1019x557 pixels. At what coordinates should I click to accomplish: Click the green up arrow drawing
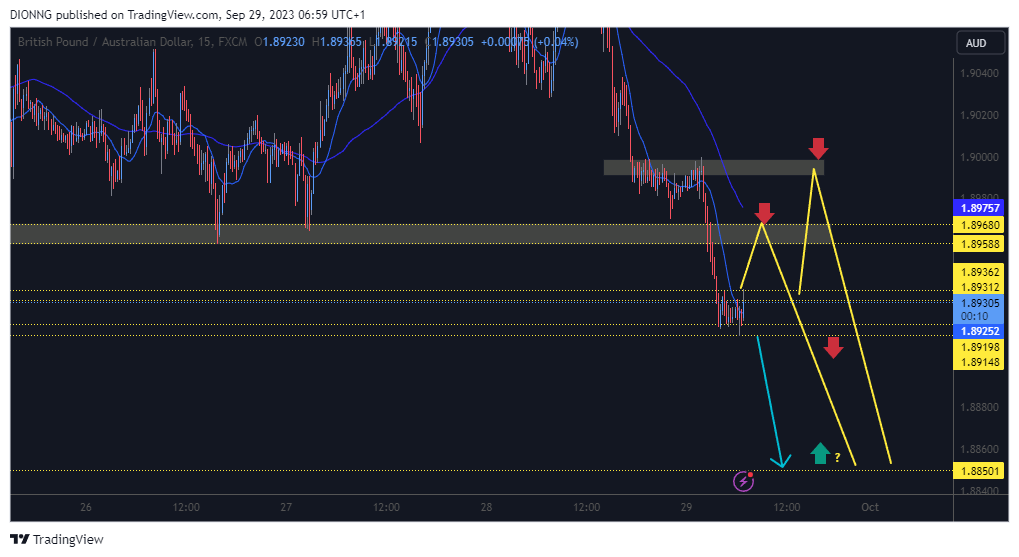point(820,453)
